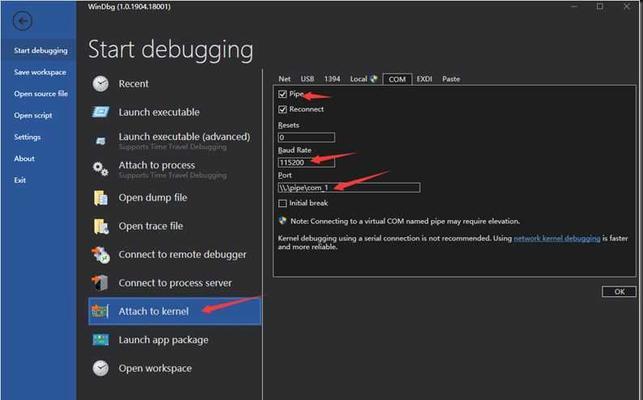Viewport: 643px width, 400px height.
Task: Click the Launch executable icon
Action: point(100,112)
